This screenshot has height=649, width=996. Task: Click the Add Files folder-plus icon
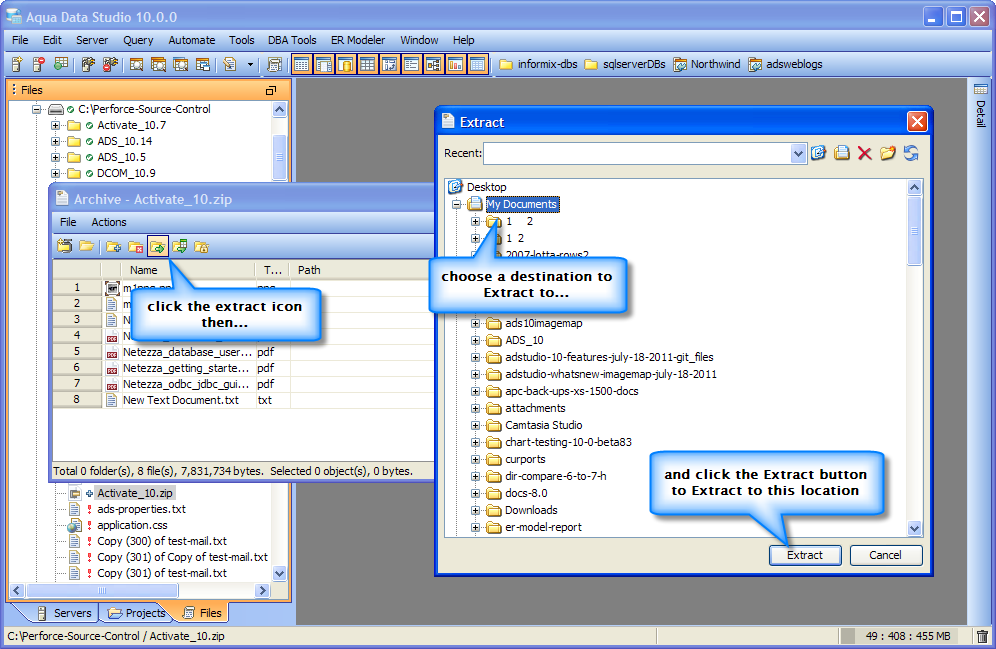tap(114, 246)
